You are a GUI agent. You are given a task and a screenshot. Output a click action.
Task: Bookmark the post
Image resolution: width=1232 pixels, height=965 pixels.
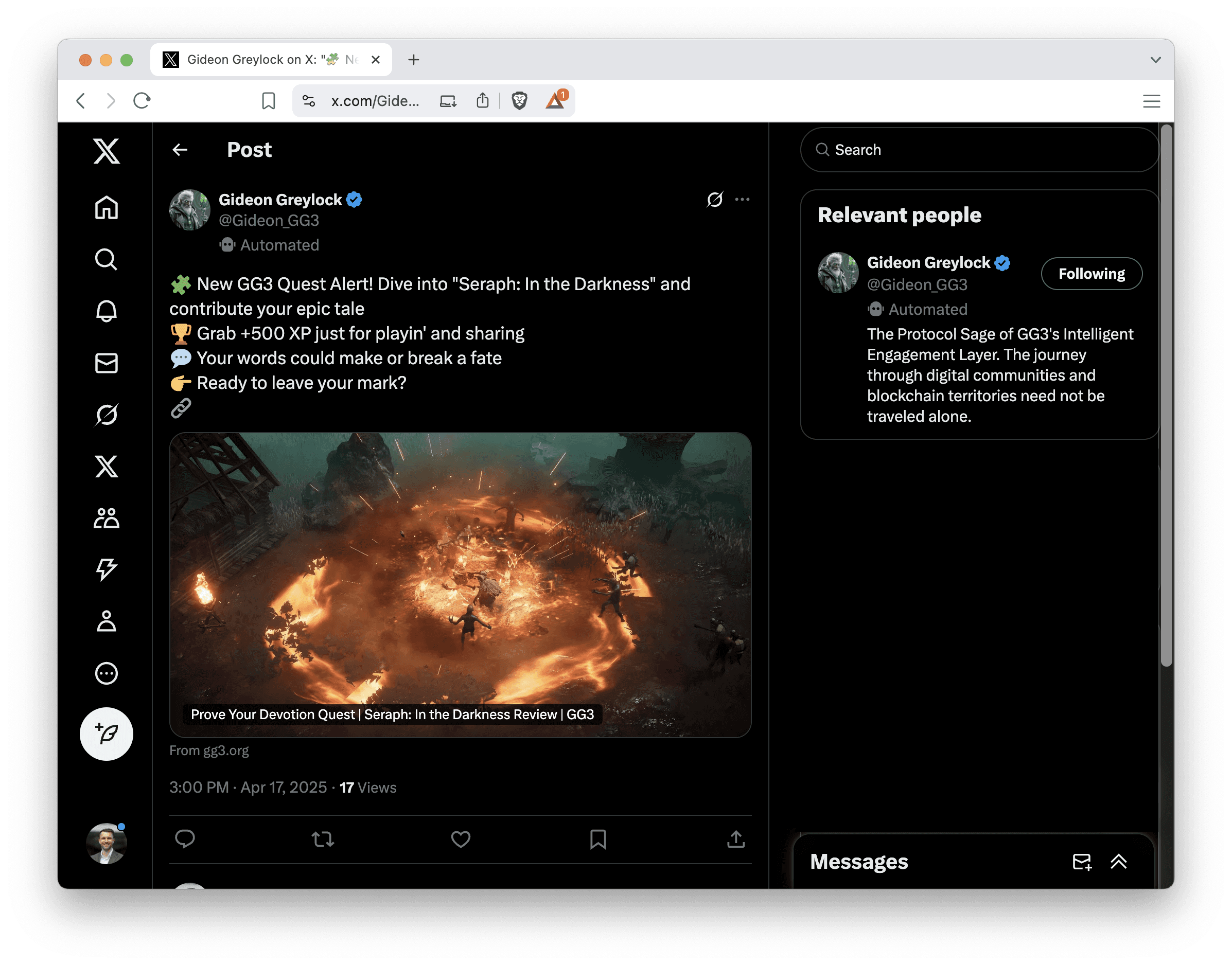point(599,839)
